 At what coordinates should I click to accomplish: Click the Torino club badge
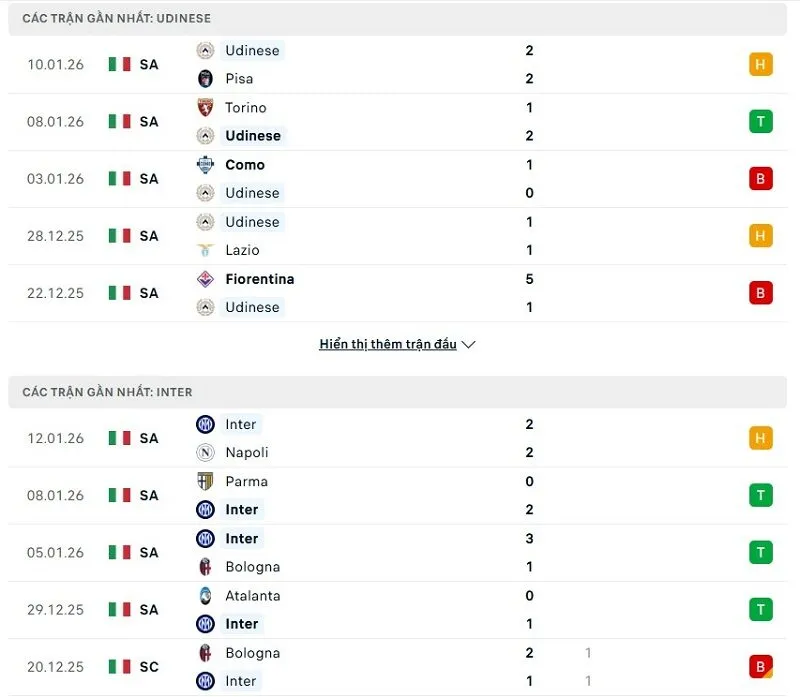[206, 107]
